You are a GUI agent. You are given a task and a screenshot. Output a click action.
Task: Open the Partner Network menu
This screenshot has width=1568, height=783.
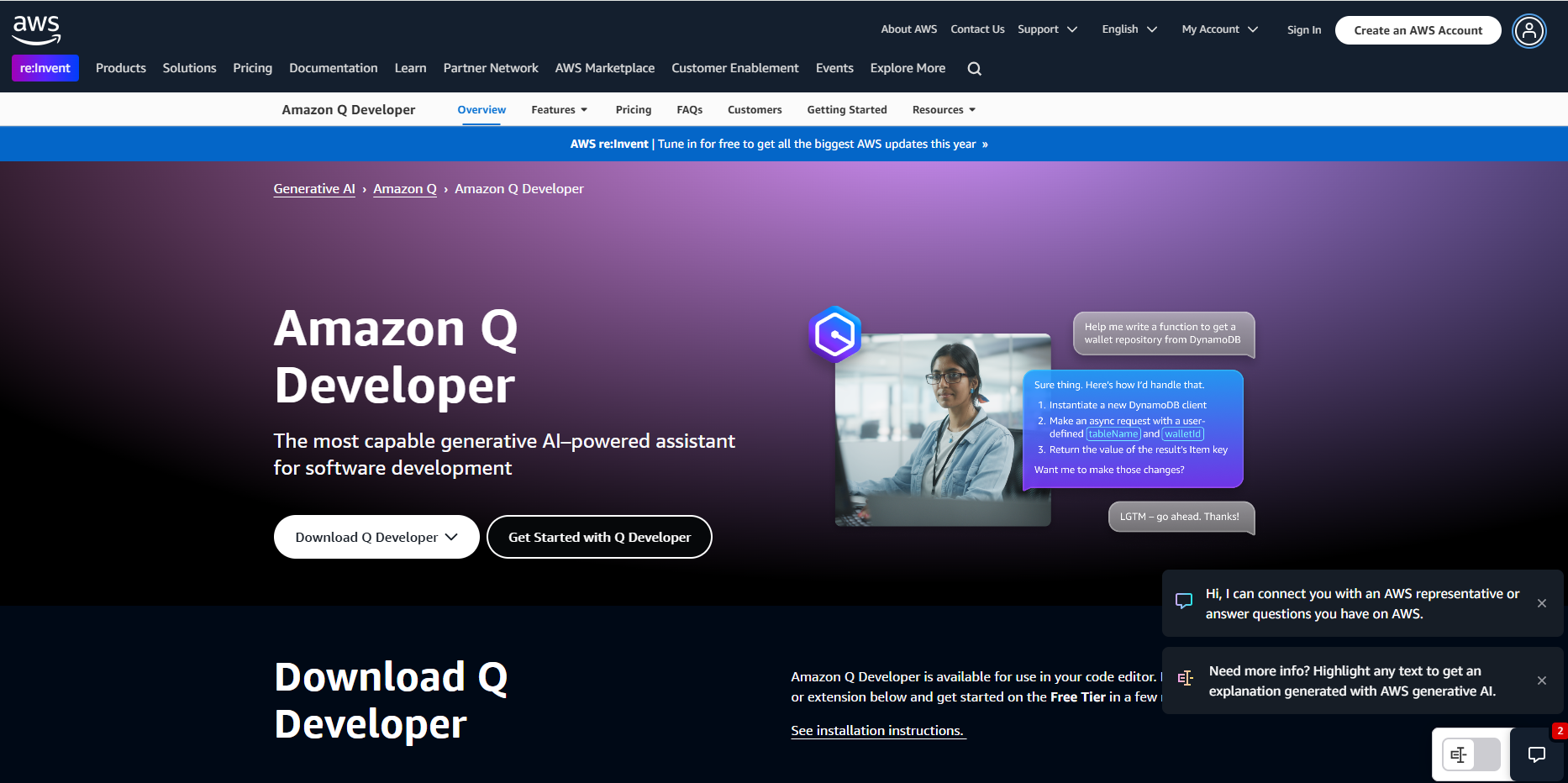click(x=491, y=68)
